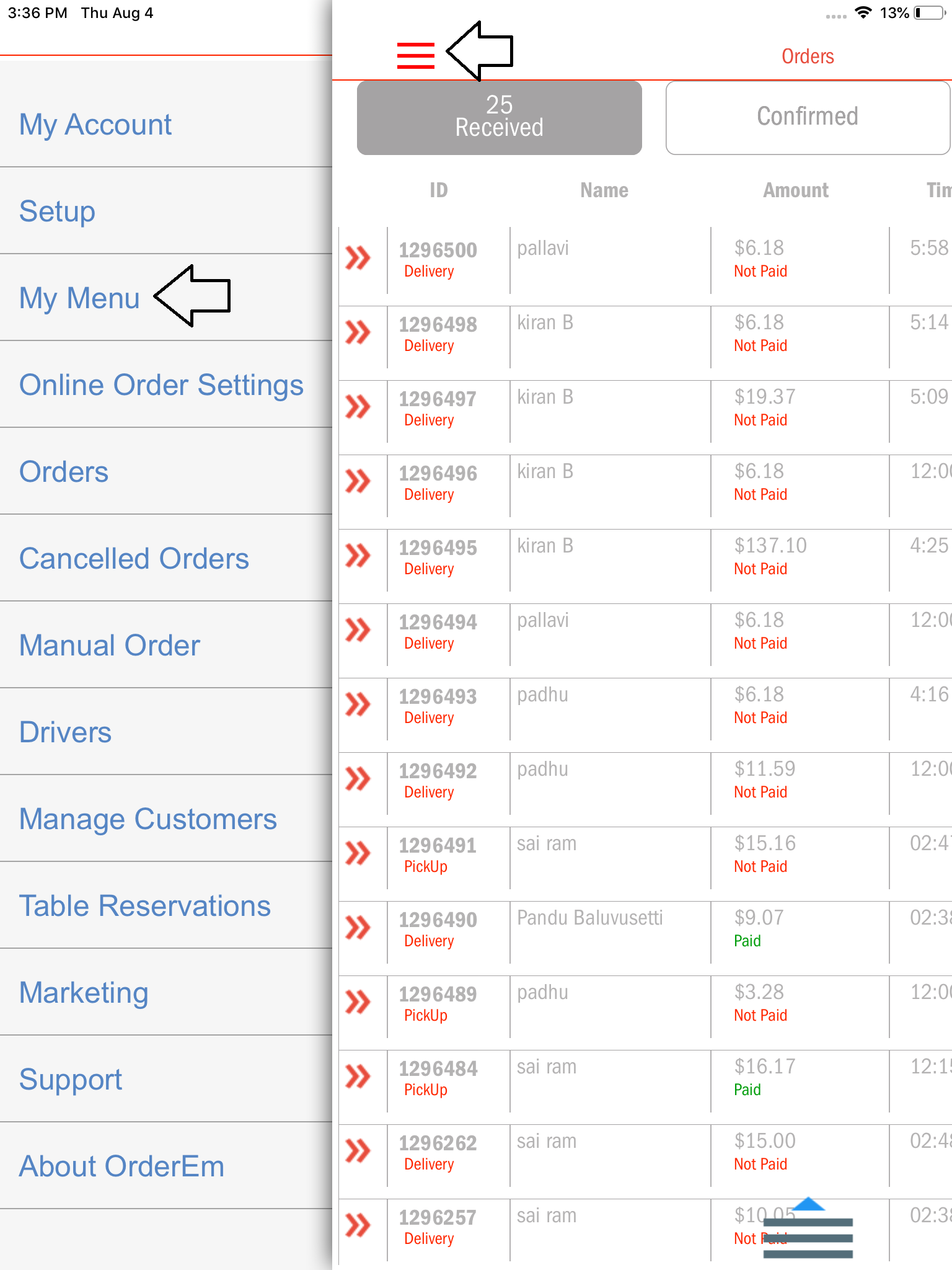The width and height of the screenshot is (952, 1270).
Task: Select the 25 Received tab
Action: pyautogui.click(x=499, y=117)
